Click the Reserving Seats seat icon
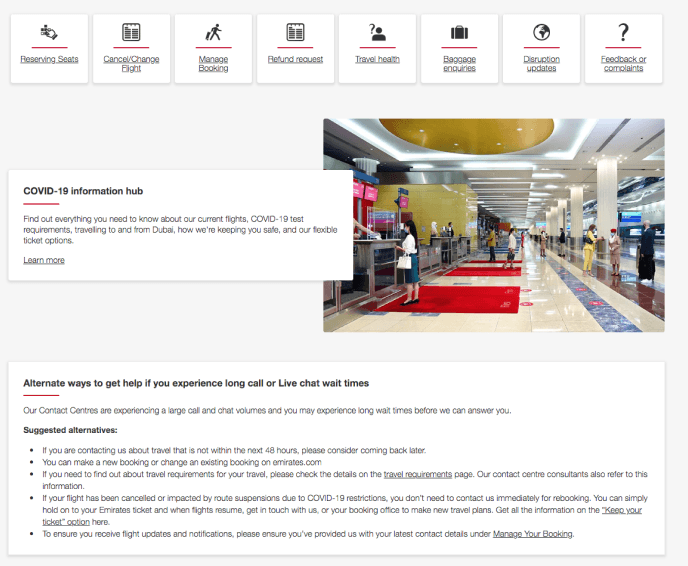 [49, 32]
